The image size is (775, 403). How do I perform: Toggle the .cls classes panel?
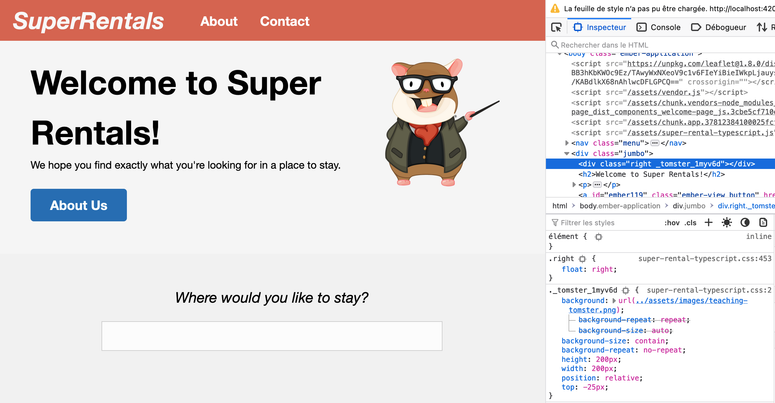(690, 222)
